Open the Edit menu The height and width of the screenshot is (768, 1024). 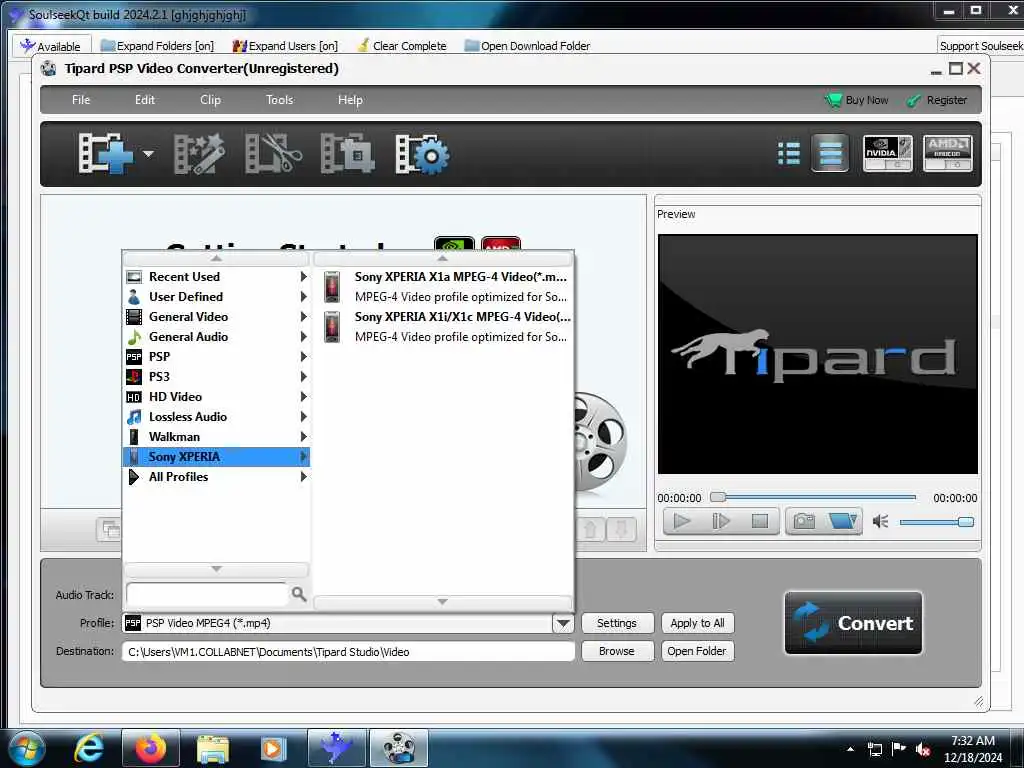(x=144, y=100)
